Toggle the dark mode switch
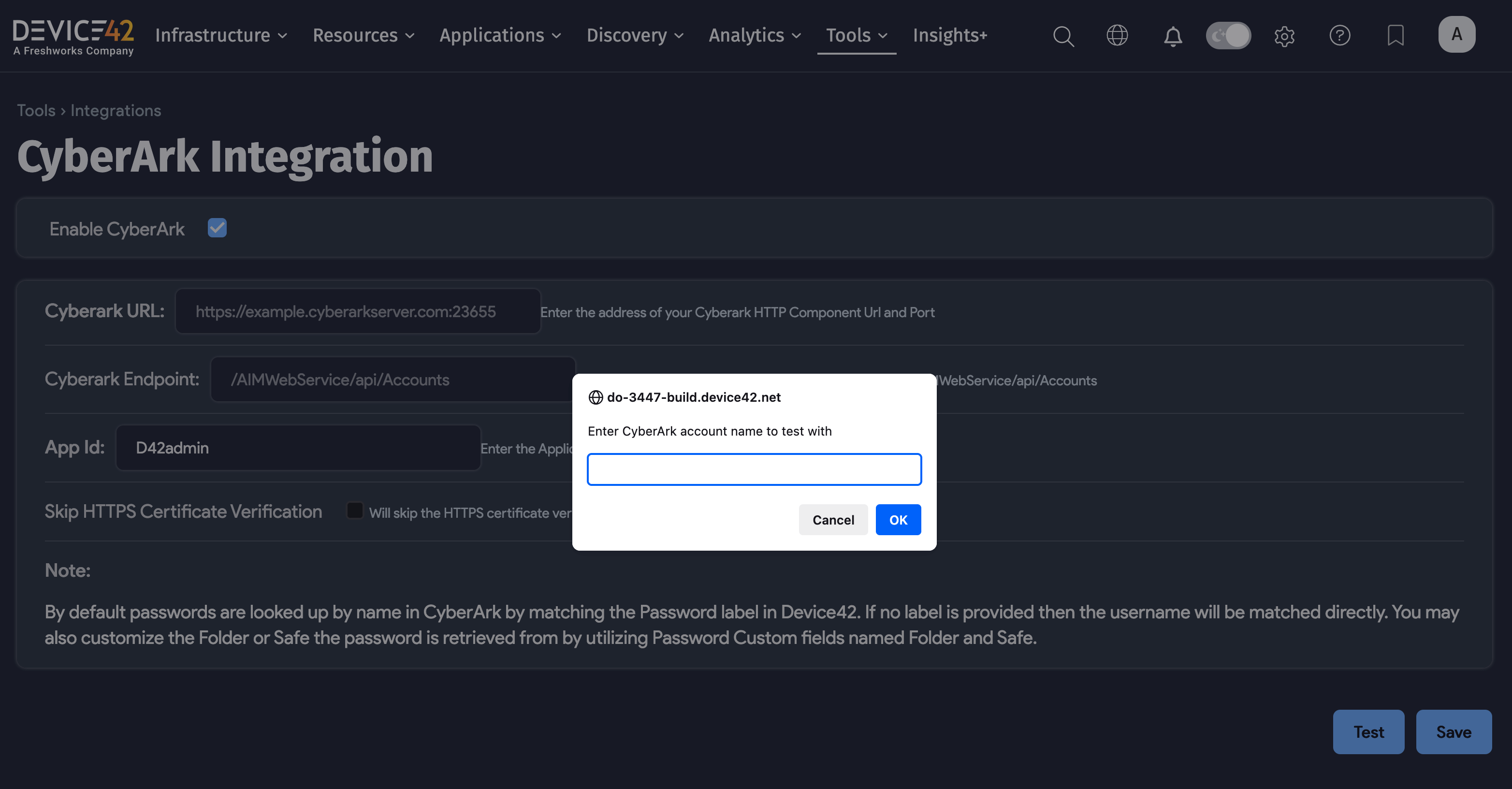1512x789 pixels. coord(1229,35)
